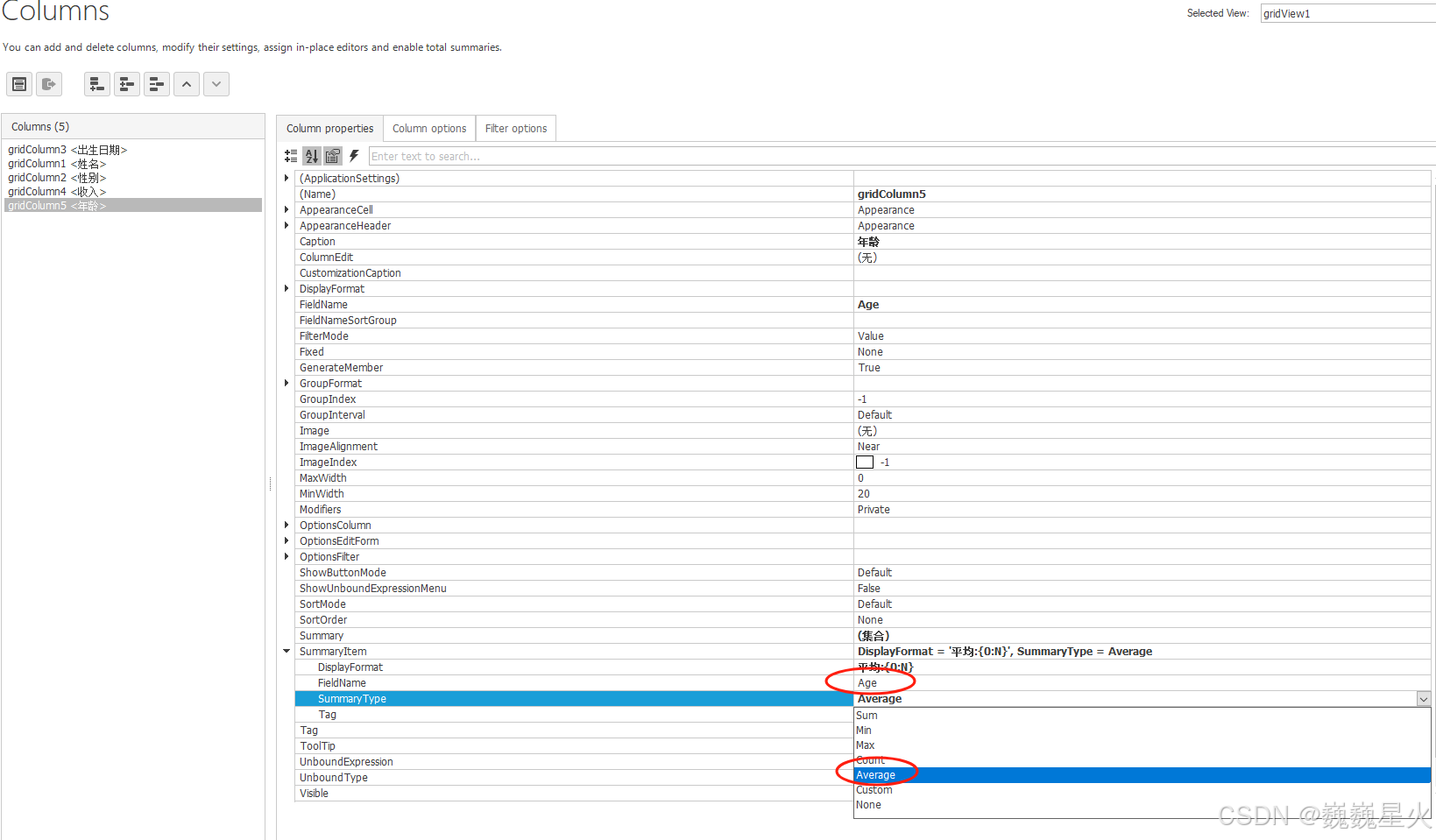Select gridColumn3 出生日期 in the columns list

click(x=67, y=149)
